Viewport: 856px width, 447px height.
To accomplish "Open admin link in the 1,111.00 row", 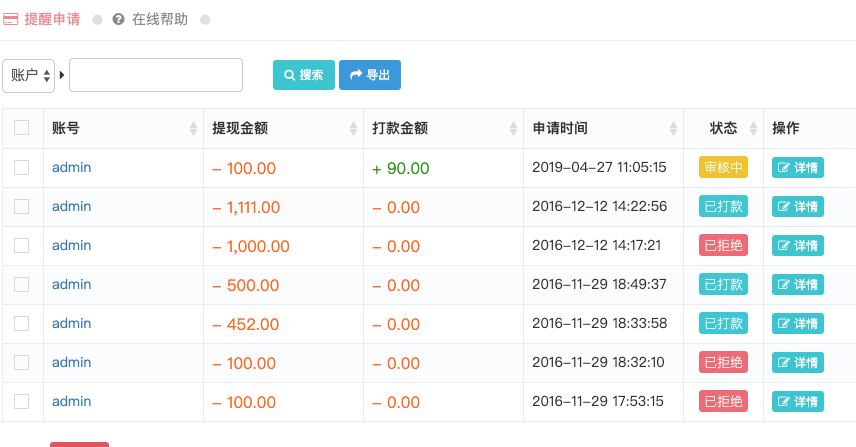I will point(72,206).
